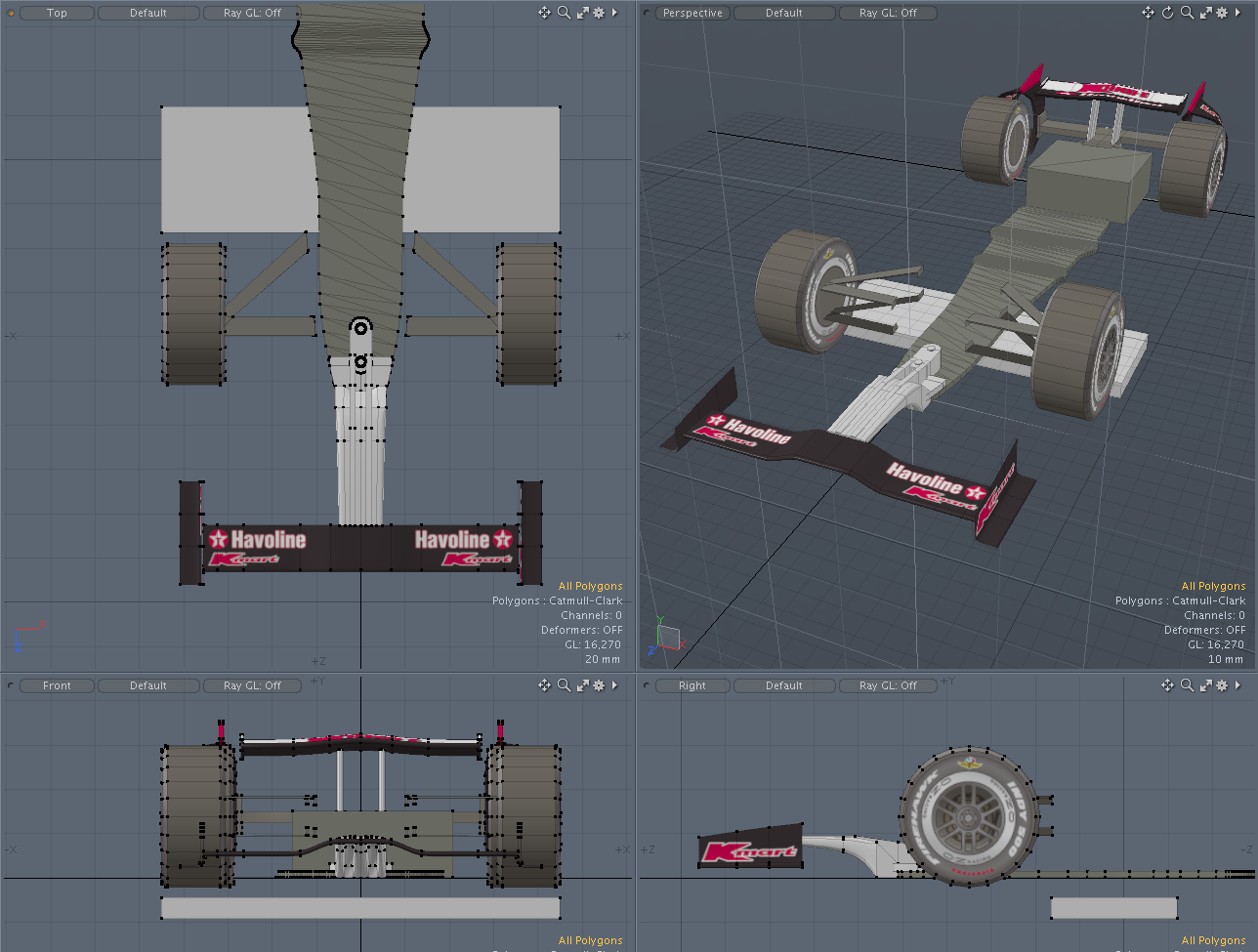
Task: Expand the Right viewport arrow menu
Action: [x=1237, y=685]
